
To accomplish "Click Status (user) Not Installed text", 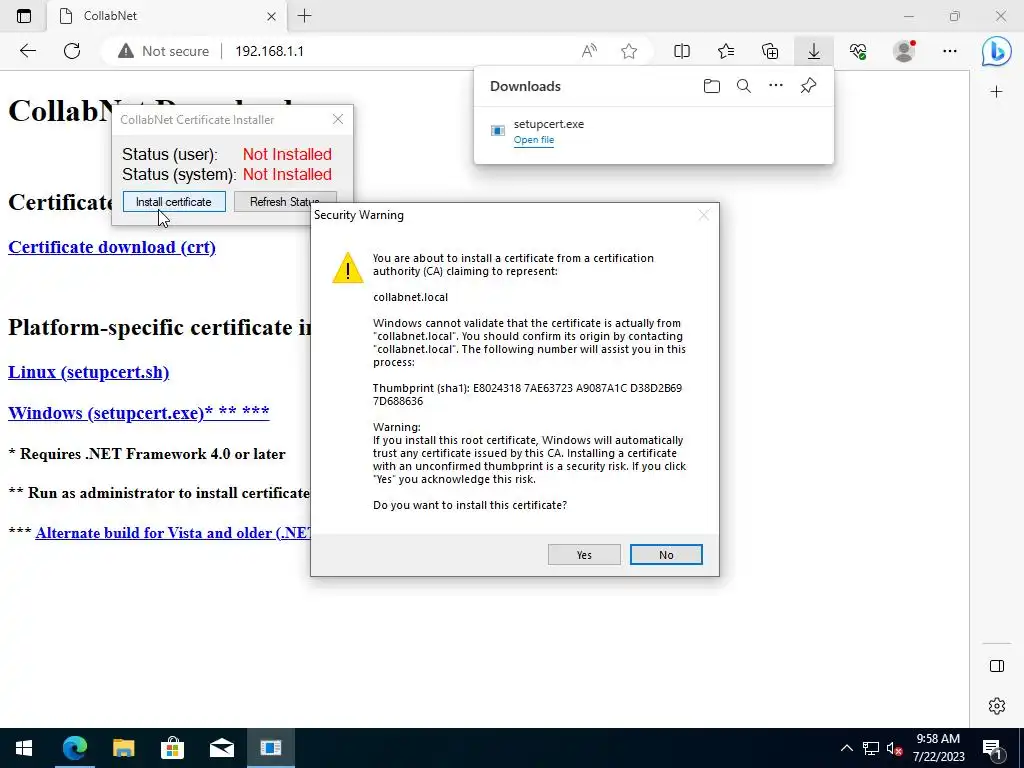I will 287,154.
